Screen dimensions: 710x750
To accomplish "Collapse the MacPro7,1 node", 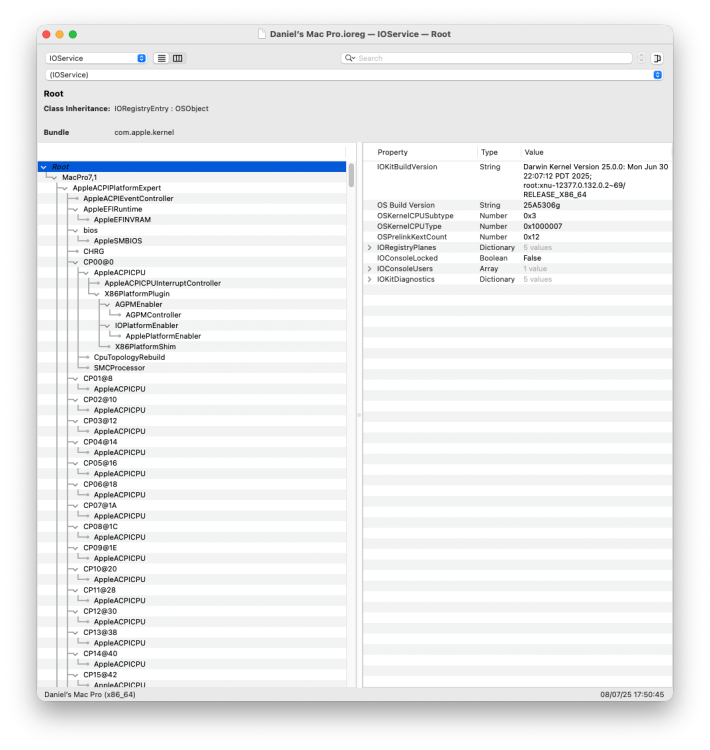I will click(x=54, y=177).
